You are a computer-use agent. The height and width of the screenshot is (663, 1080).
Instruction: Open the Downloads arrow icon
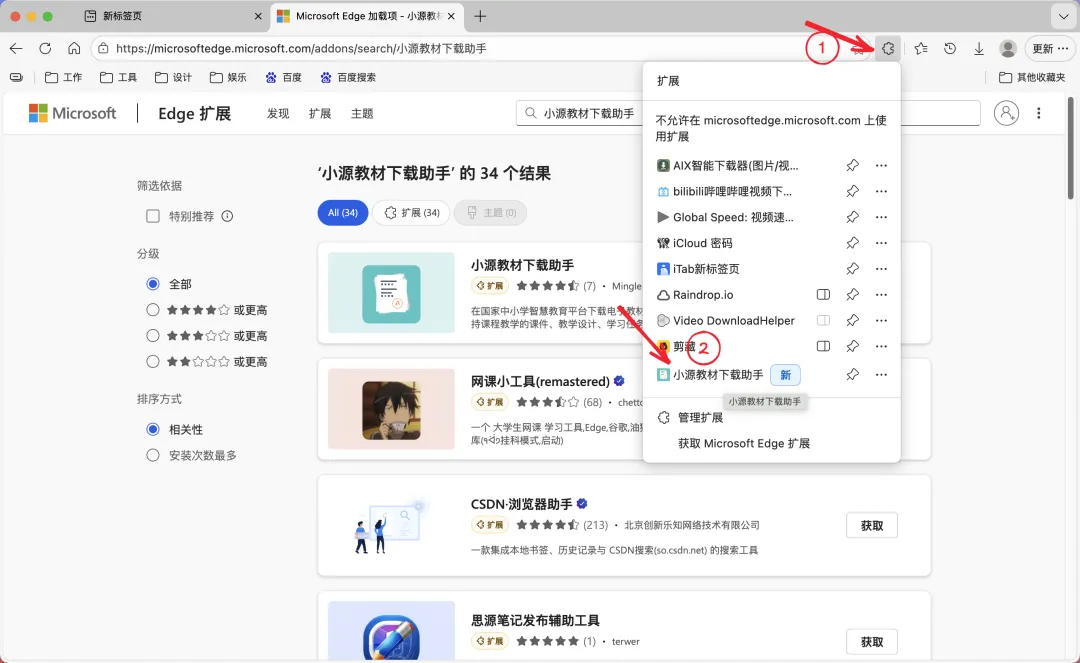point(979,48)
